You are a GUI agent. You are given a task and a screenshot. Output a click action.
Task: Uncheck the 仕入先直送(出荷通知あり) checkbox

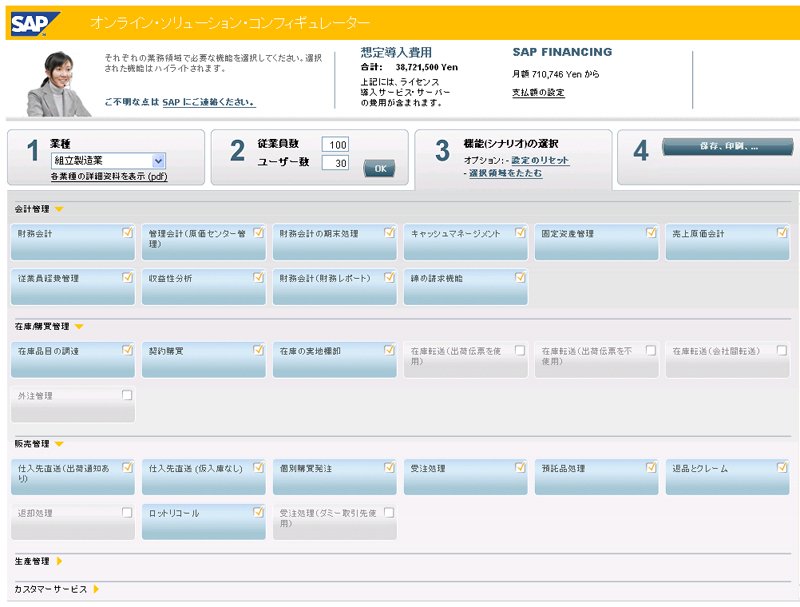point(128,467)
